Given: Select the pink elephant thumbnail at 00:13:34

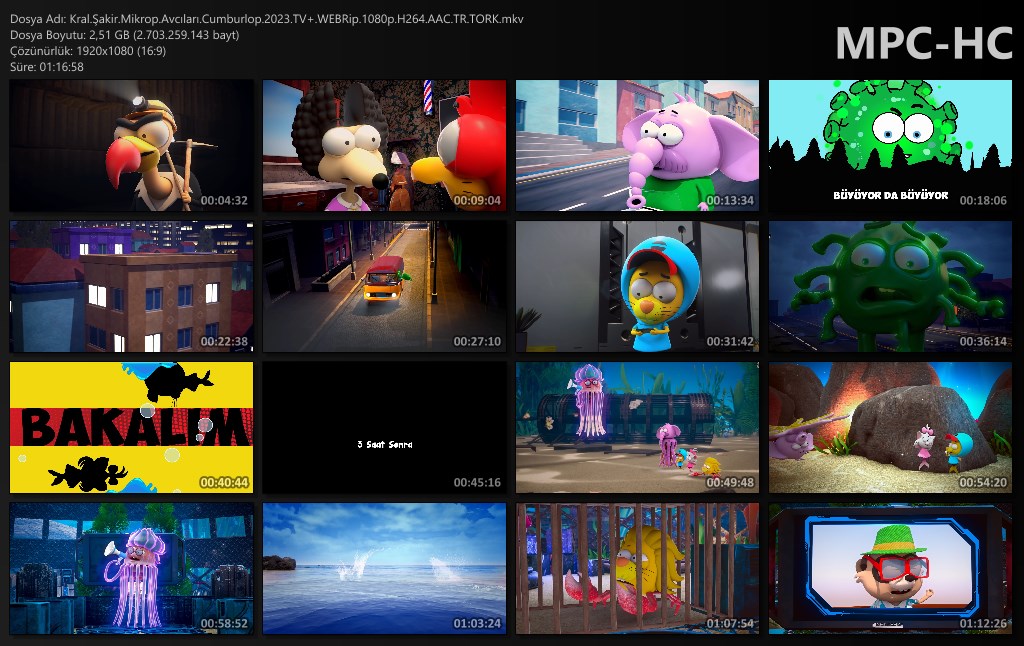Looking at the screenshot, I should (x=637, y=146).
